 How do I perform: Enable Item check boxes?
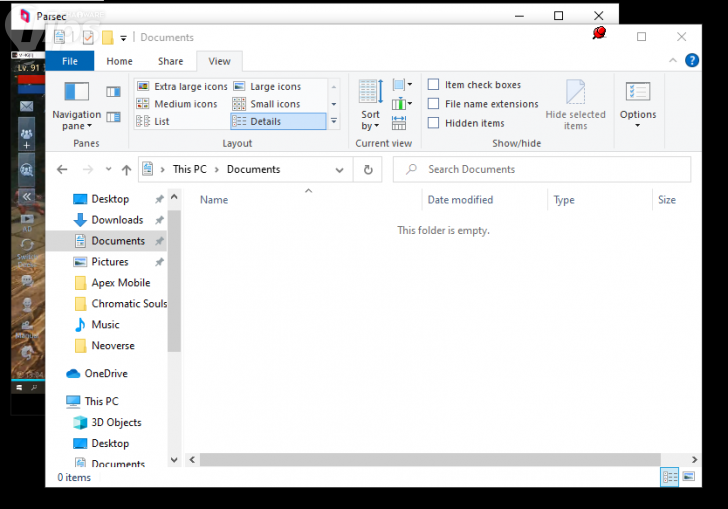(x=433, y=85)
